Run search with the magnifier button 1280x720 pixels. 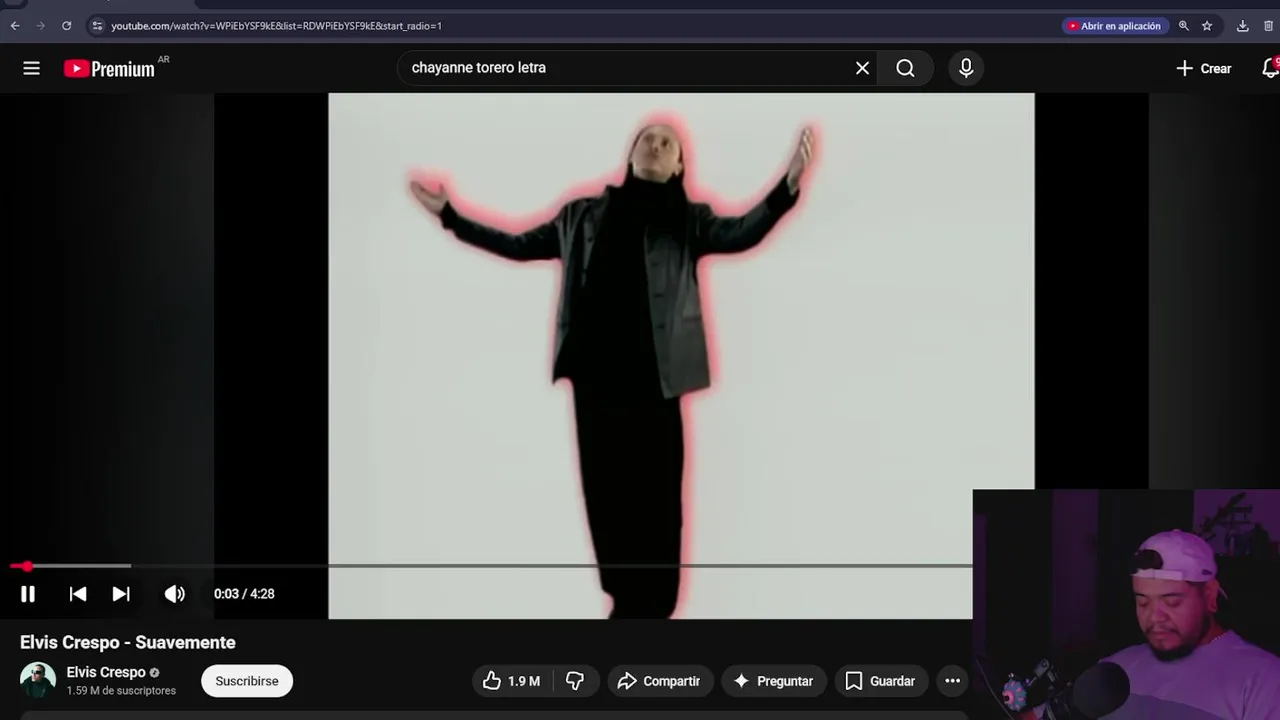coord(905,68)
